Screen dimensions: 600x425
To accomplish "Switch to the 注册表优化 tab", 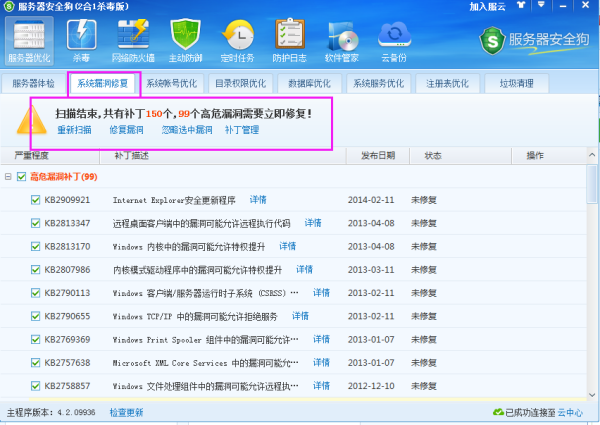I will (447, 83).
